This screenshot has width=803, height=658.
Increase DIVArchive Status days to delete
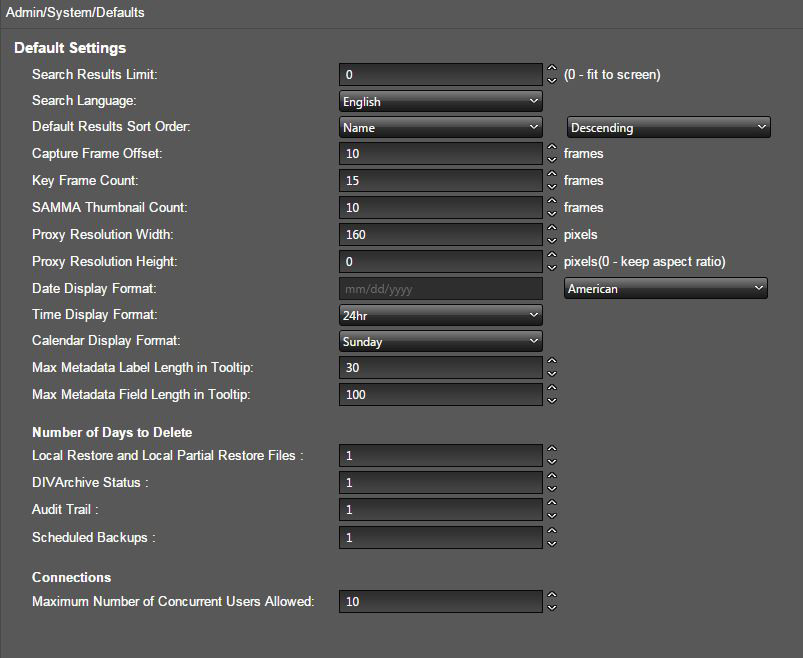pyautogui.click(x=552, y=476)
